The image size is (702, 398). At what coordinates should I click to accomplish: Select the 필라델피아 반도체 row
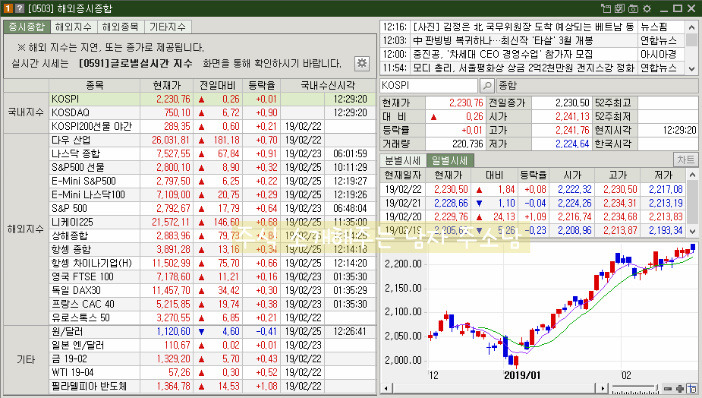click(x=212, y=386)
